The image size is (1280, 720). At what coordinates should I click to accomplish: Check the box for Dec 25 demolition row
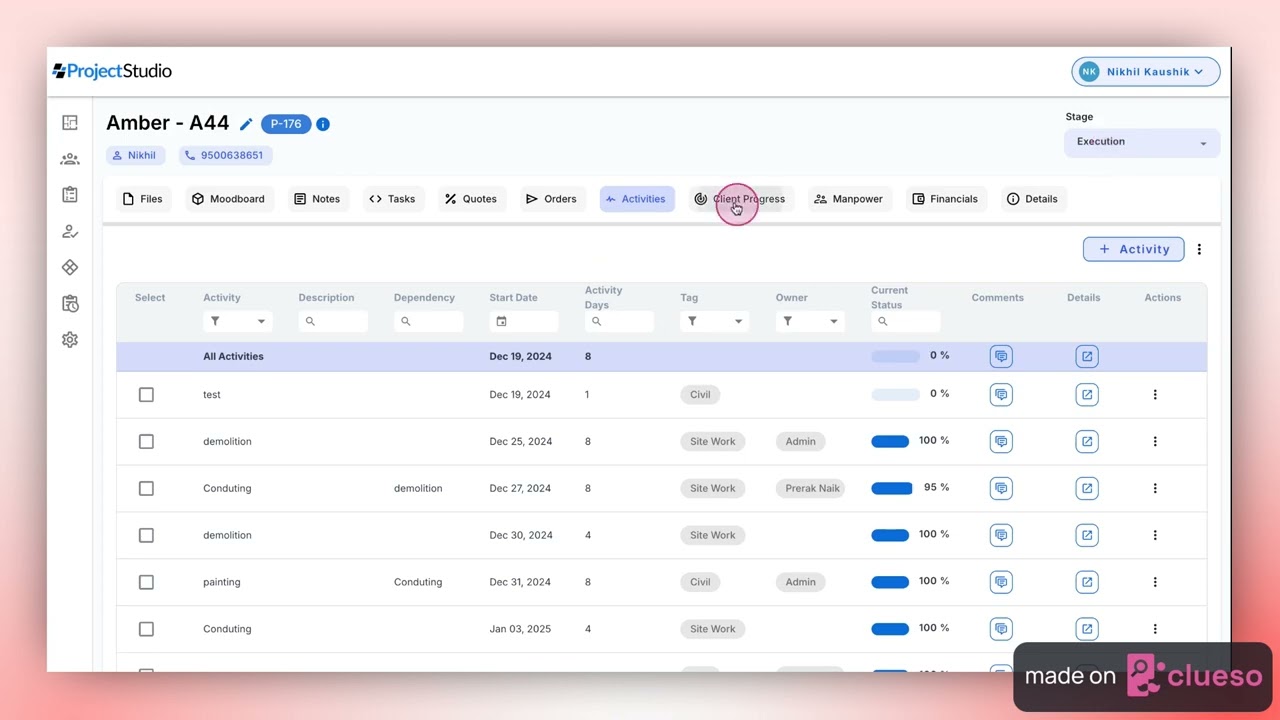[x=146, y=441]
